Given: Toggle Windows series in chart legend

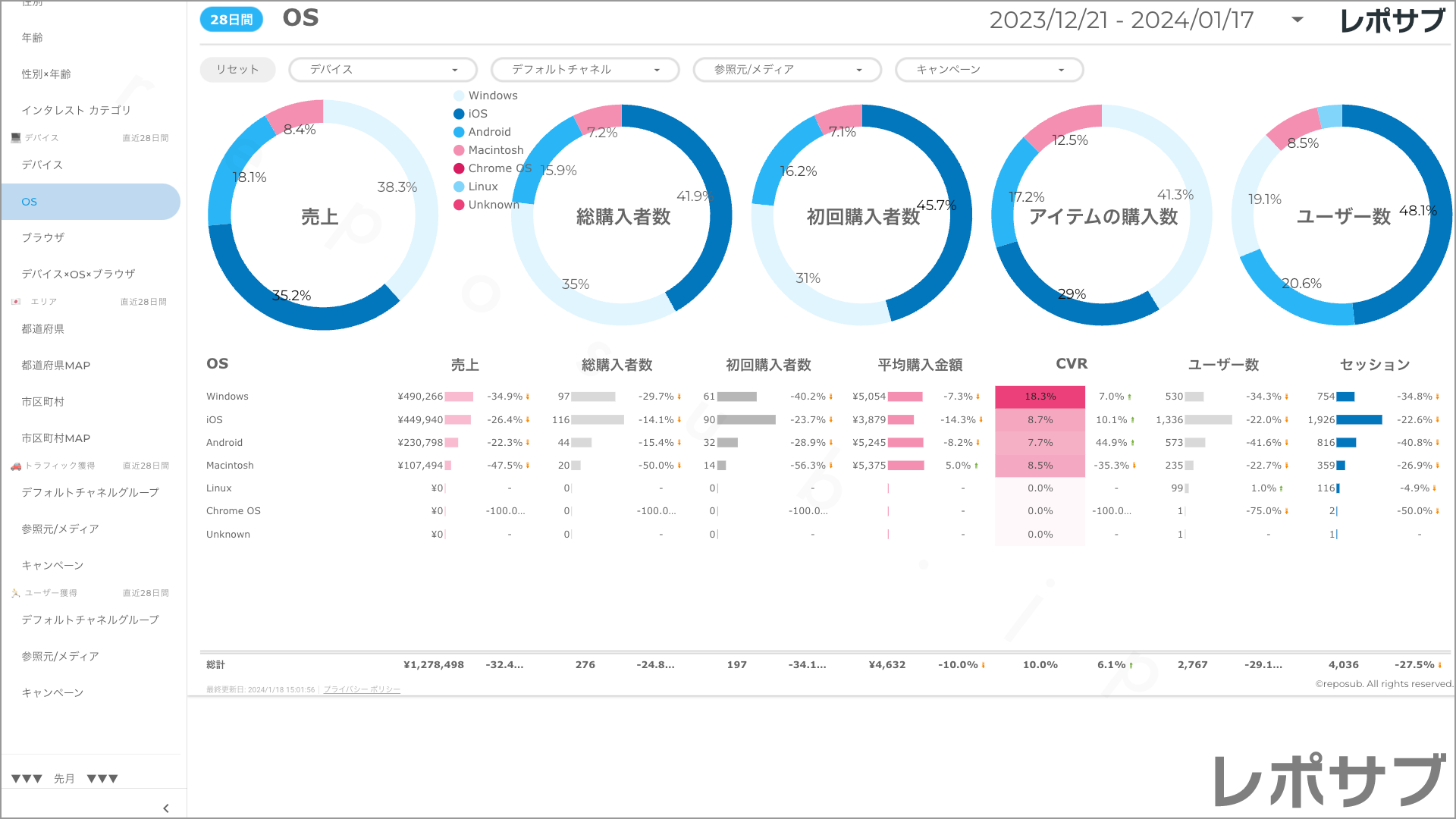Looking at the screenshot, I should tap(492, 96).
